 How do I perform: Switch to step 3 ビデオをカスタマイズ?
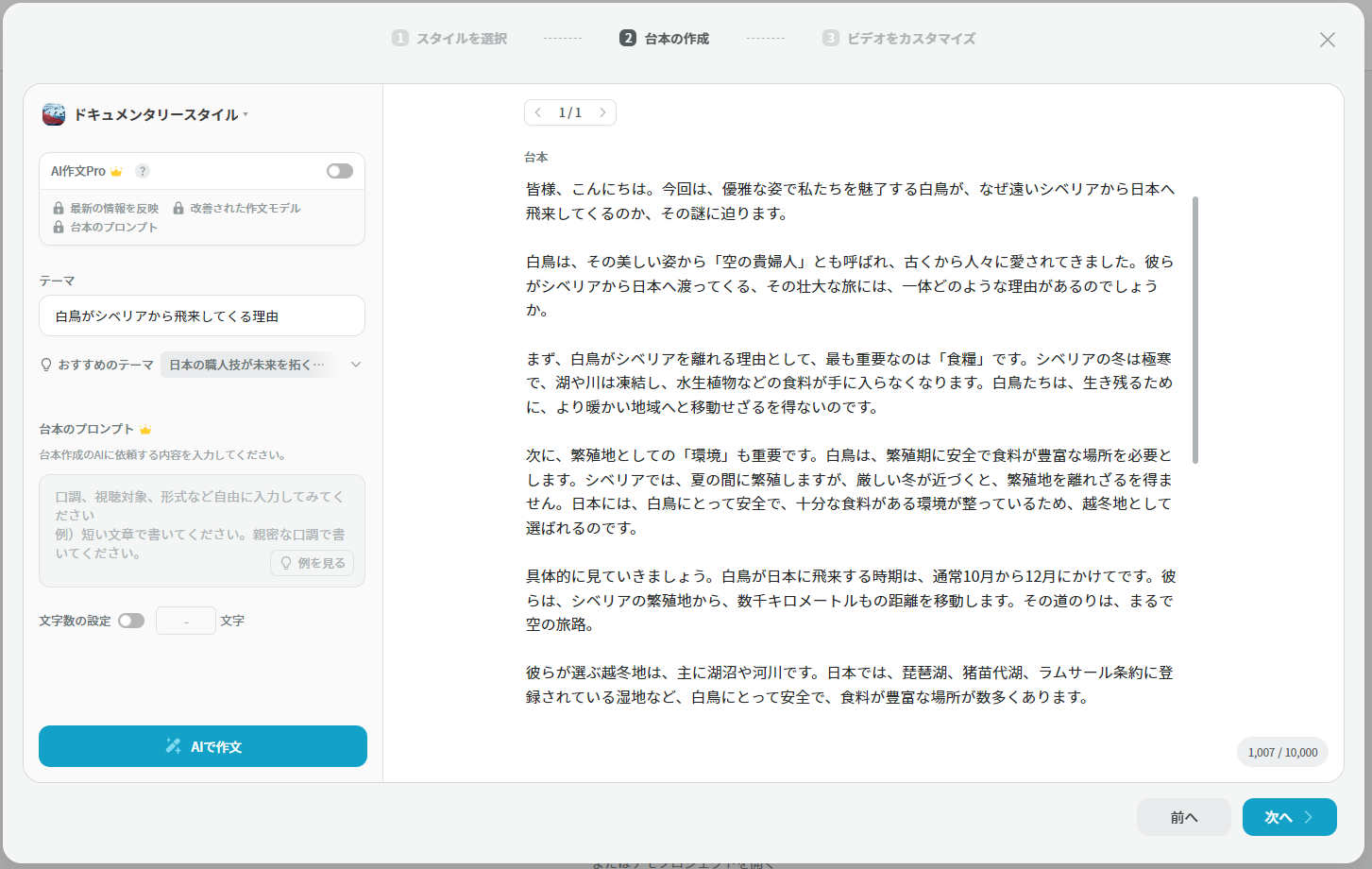coord(899,39)
